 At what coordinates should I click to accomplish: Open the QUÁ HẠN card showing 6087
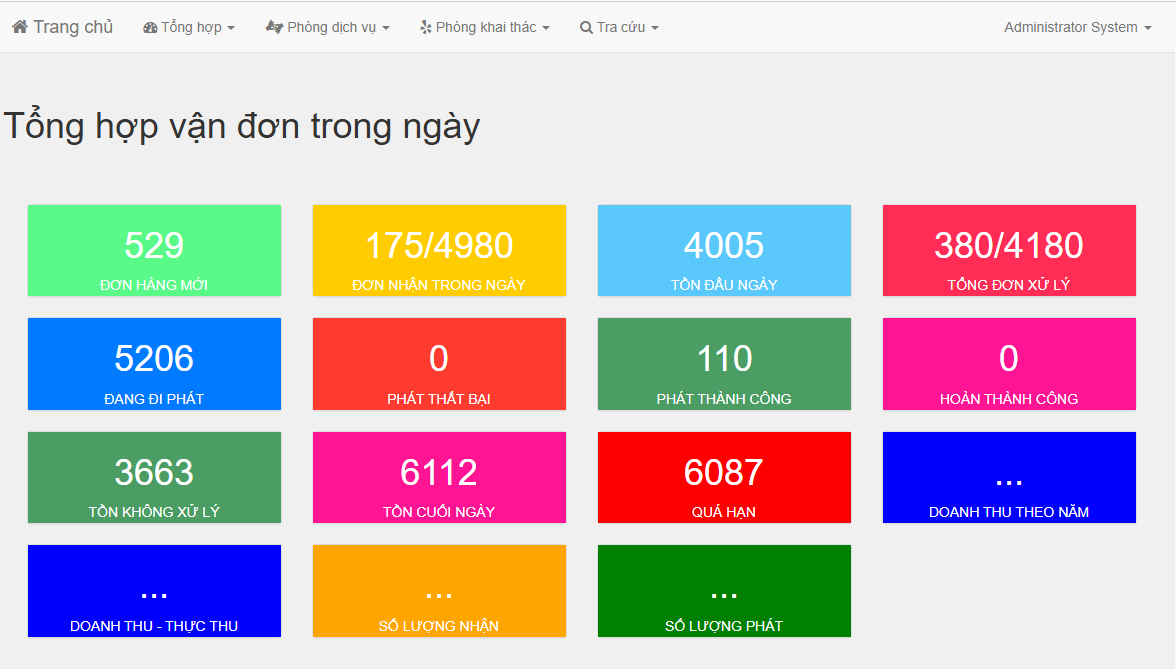(724, 478)
